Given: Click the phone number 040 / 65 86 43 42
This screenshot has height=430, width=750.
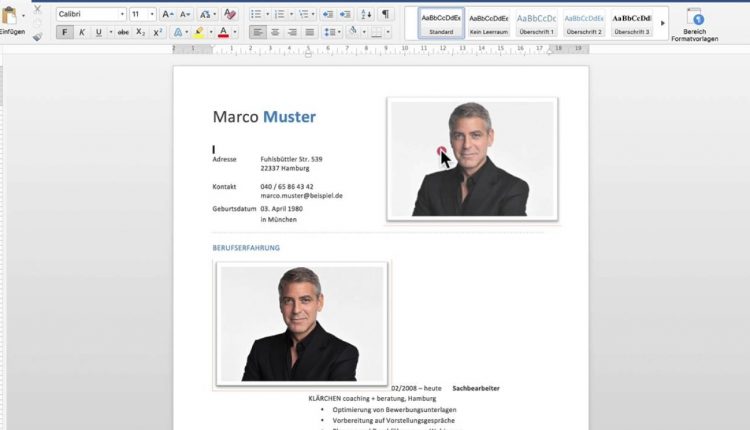Looking at the screenshot, I should pos(287,187).
